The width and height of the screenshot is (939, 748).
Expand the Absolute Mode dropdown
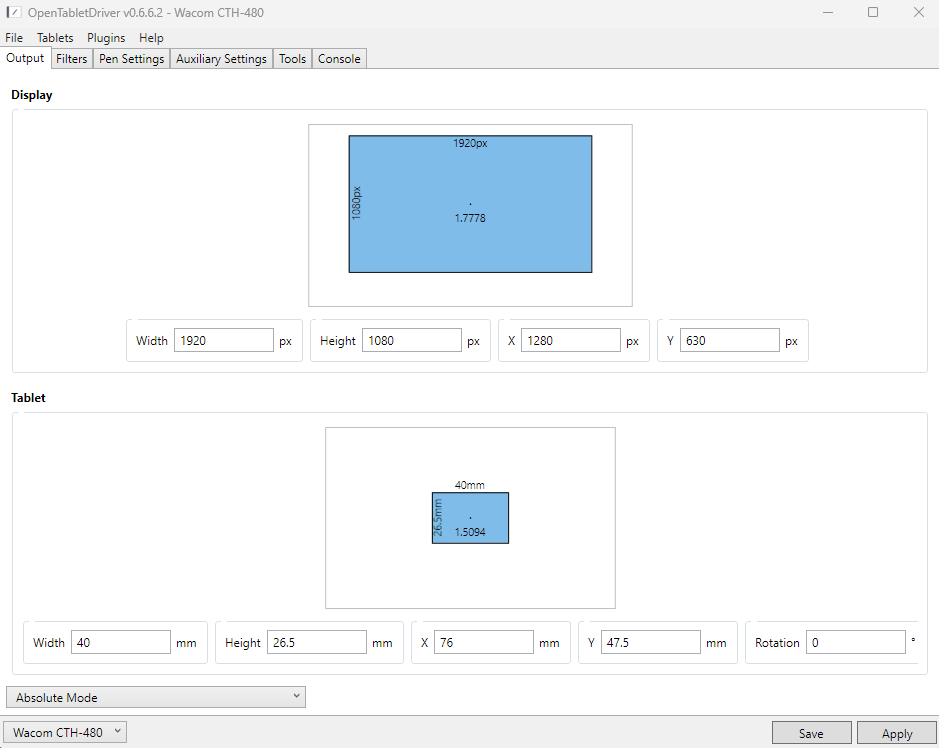tap(156, 697)
